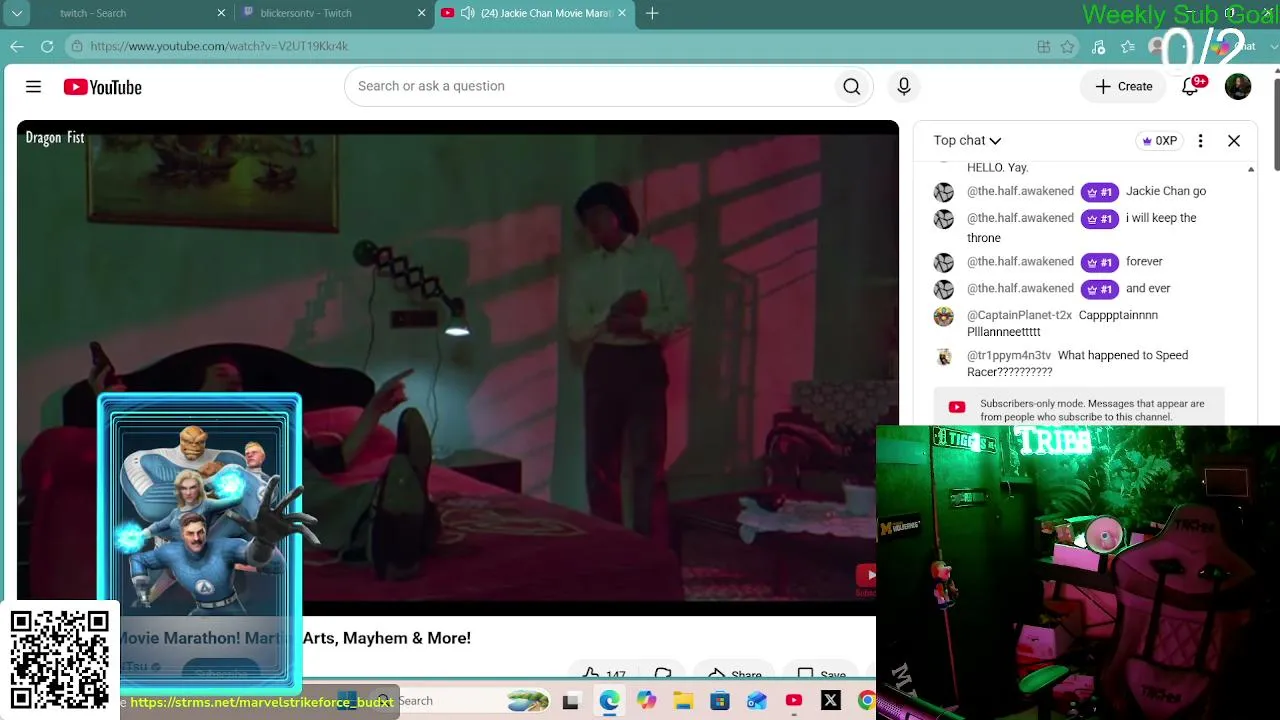Reload the YouTube page
1280x720 pixels.
tap(47, 46)
